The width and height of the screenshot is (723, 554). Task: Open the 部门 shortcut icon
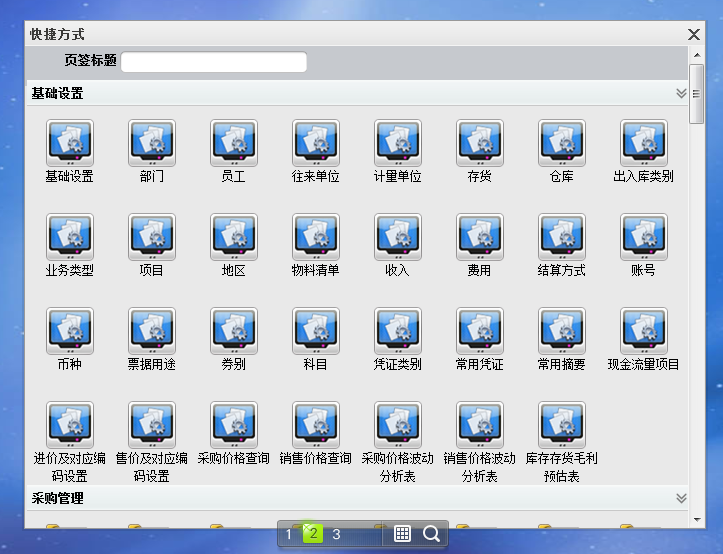(x=152, y=143)
